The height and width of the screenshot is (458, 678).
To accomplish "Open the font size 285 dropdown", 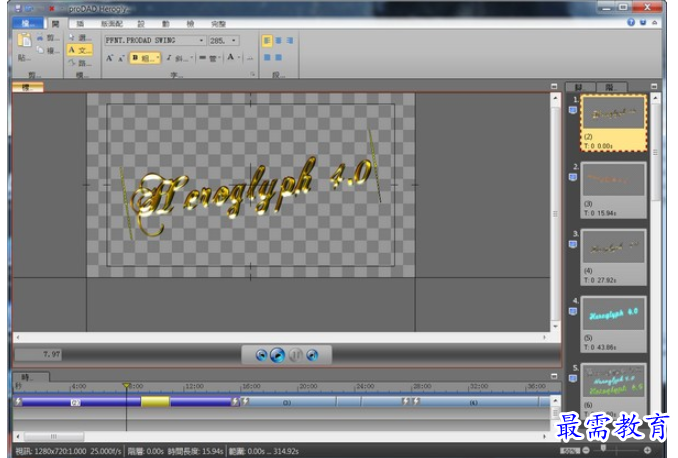I will 234,41.
